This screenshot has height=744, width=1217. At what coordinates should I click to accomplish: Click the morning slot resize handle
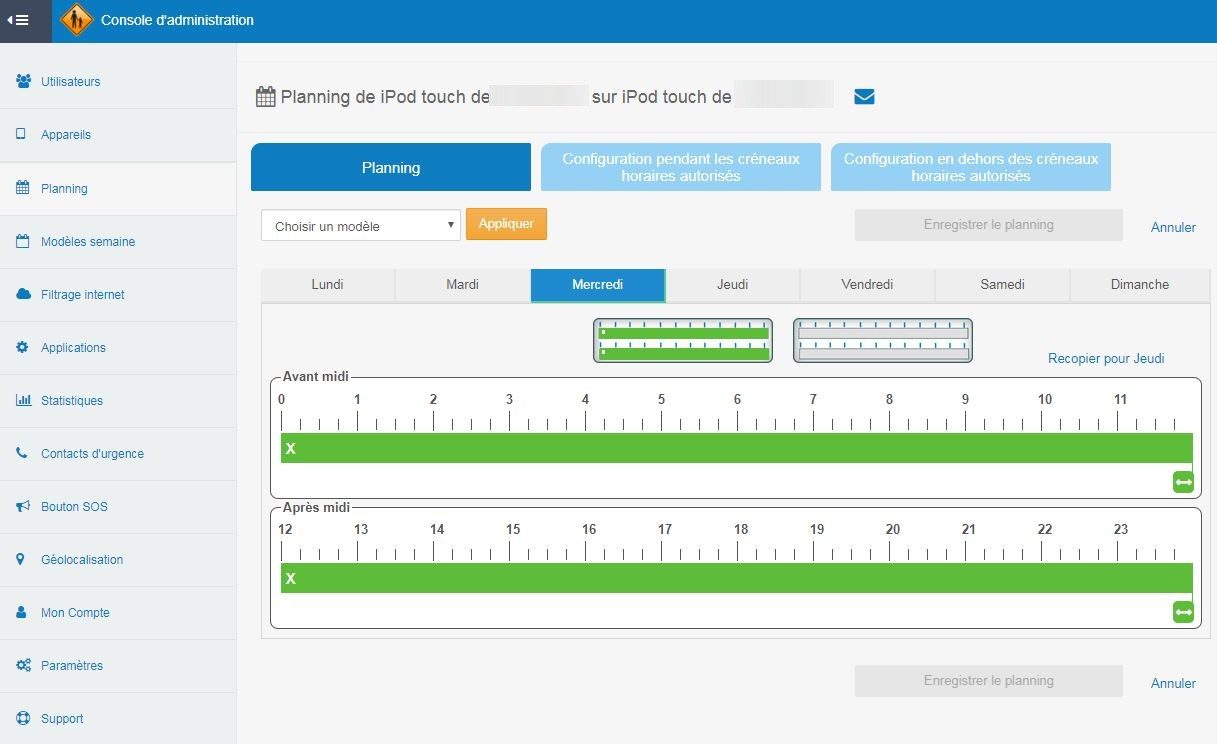[1183, 482]
